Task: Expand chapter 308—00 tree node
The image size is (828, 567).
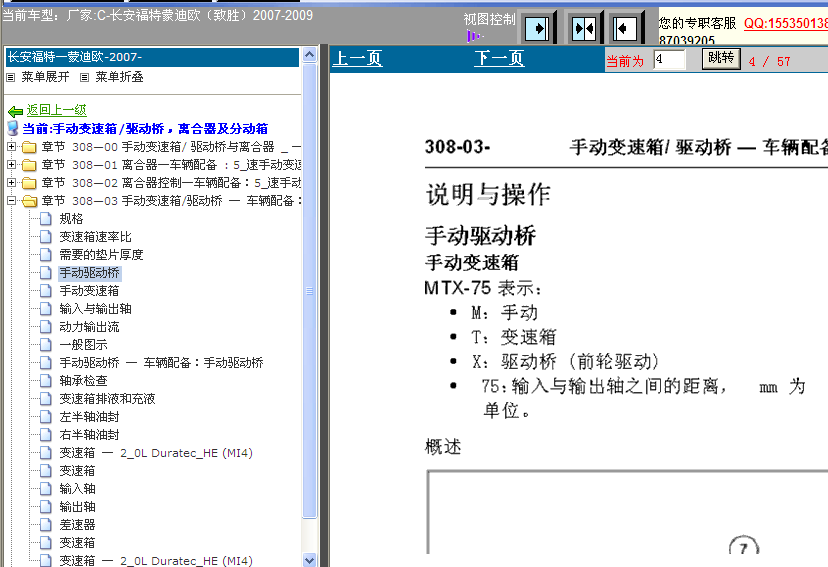Action: coord(11,146)
